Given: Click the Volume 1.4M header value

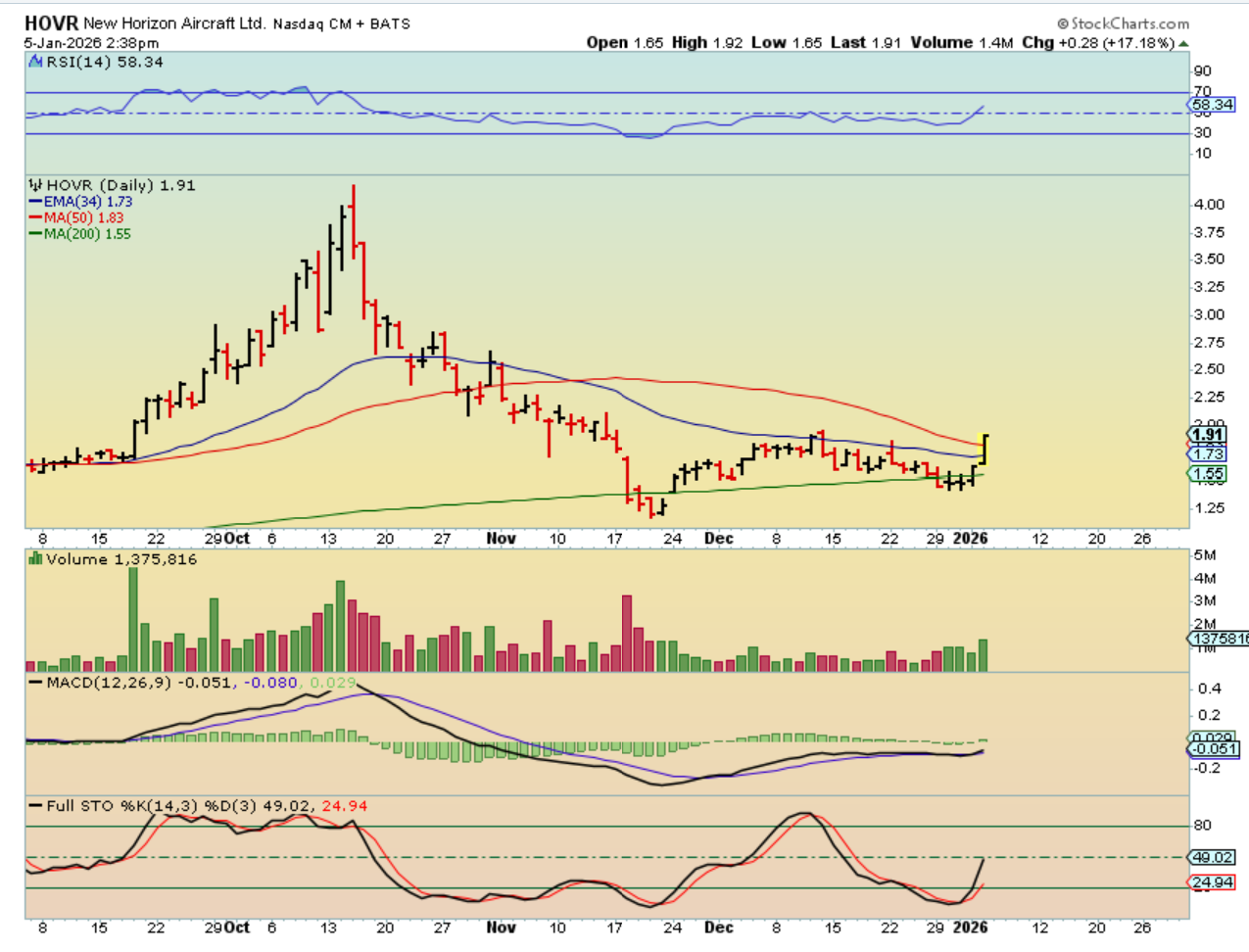Looking at the screenshot, I should (x=961, y=42).
